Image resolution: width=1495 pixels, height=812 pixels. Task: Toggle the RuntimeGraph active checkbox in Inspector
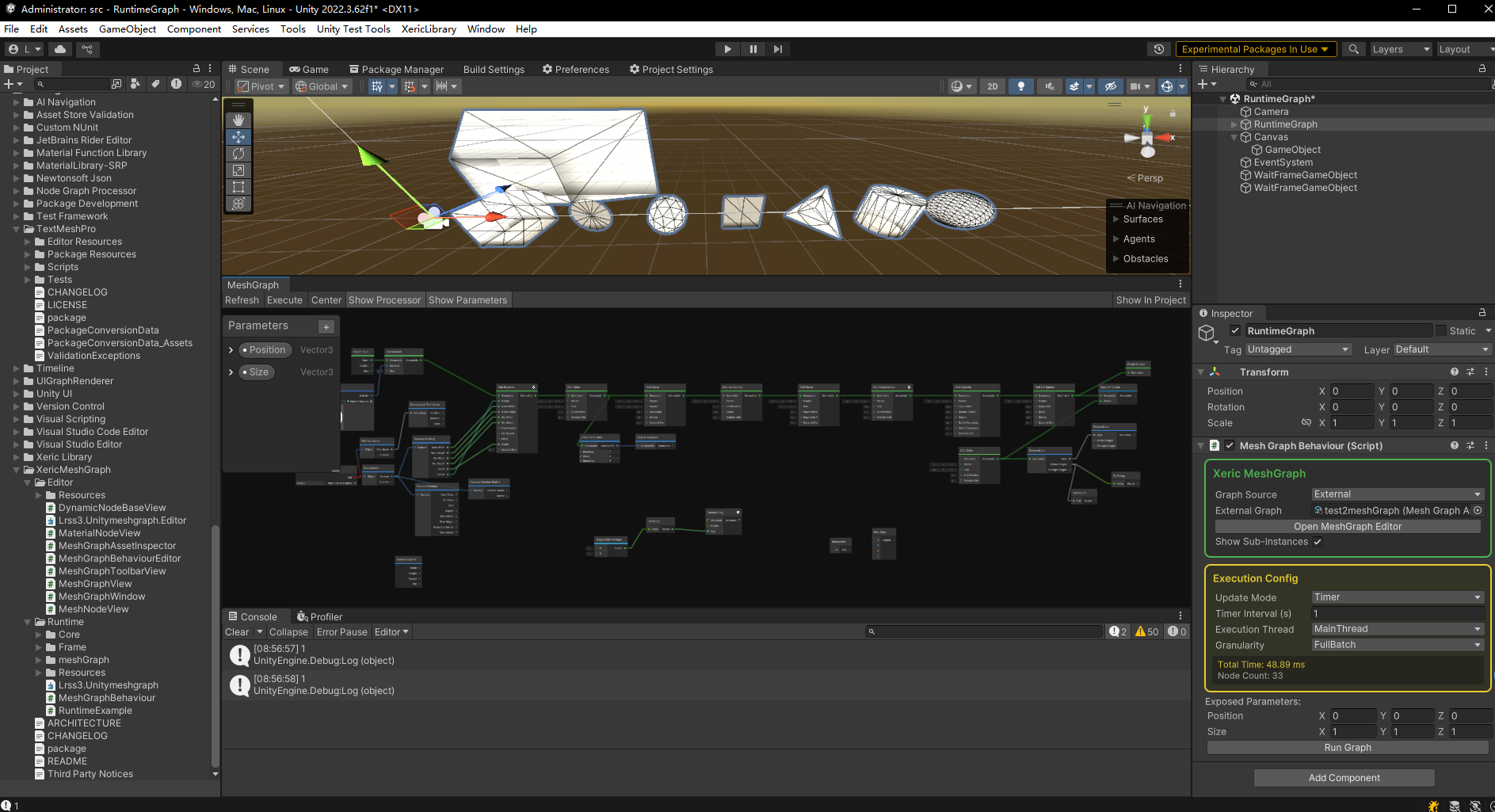click(x=1234, y=330)
